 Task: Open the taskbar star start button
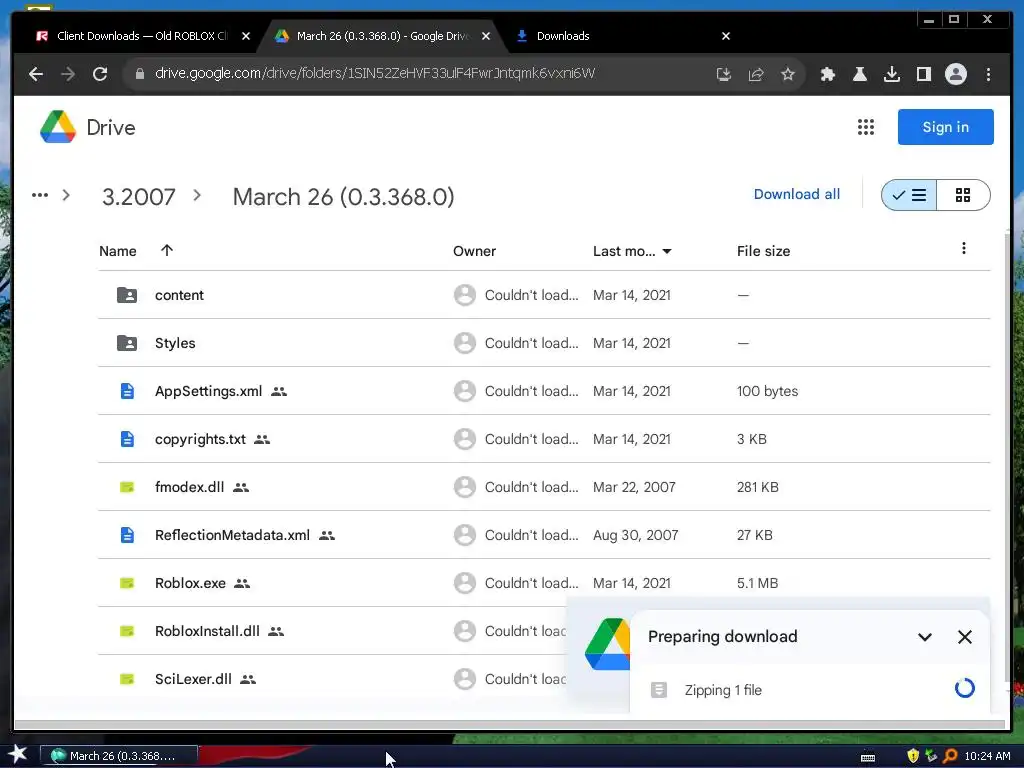point(18,755)
